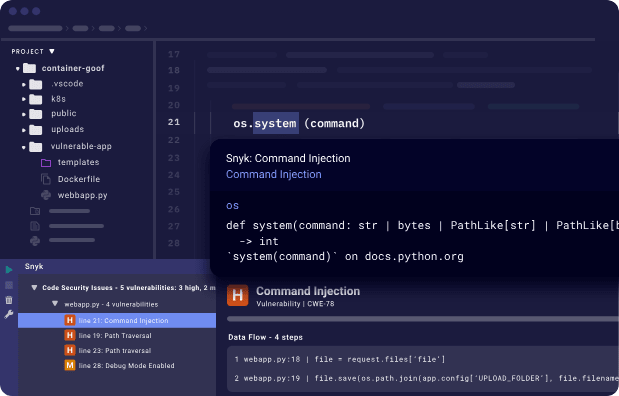Screen dimensions: 619x396
Task: Select line 21: Command Injection issue
Action: coord(117,320)
